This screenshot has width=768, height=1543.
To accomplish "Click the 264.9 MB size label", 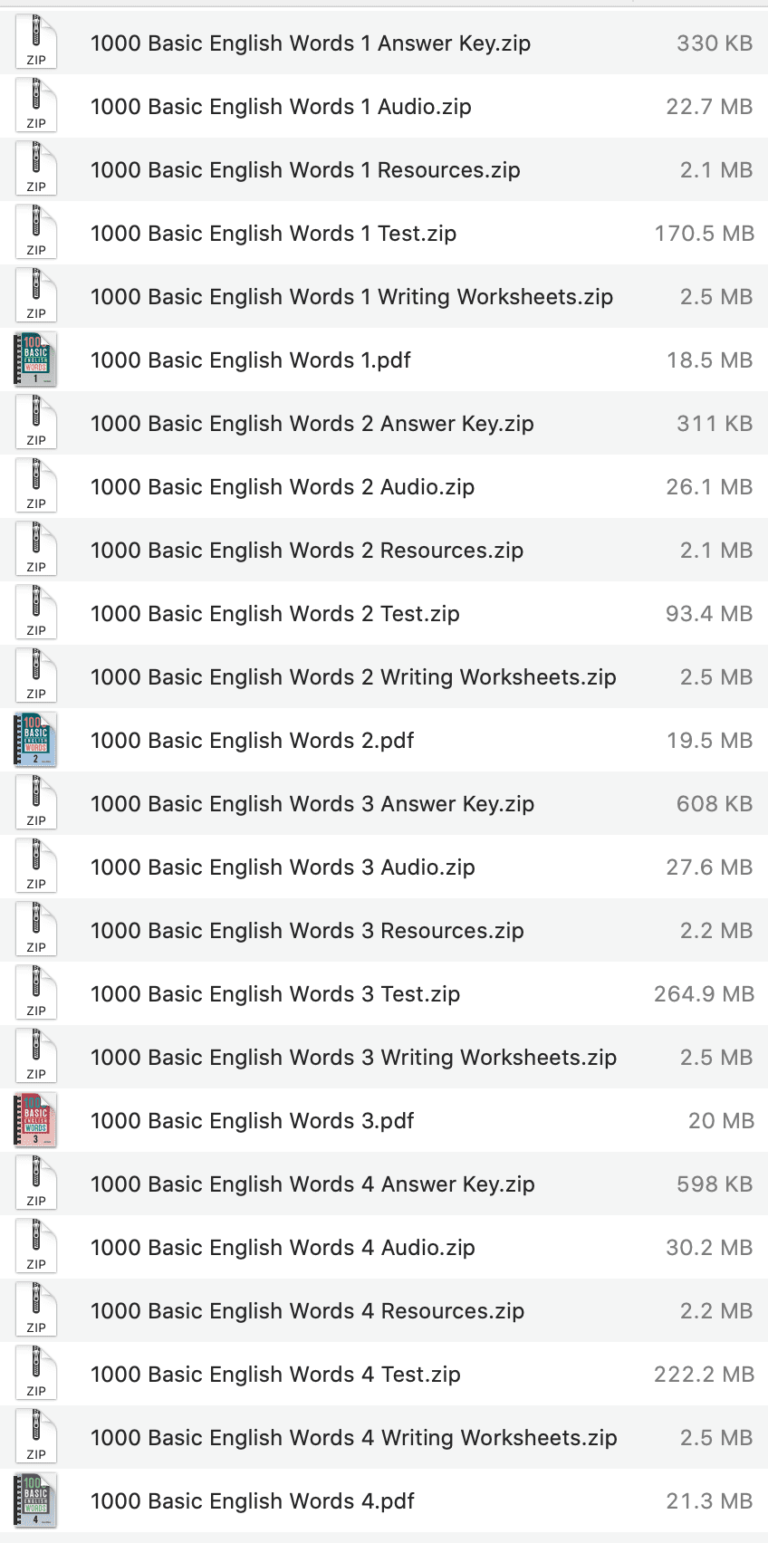I will [707, 994].
